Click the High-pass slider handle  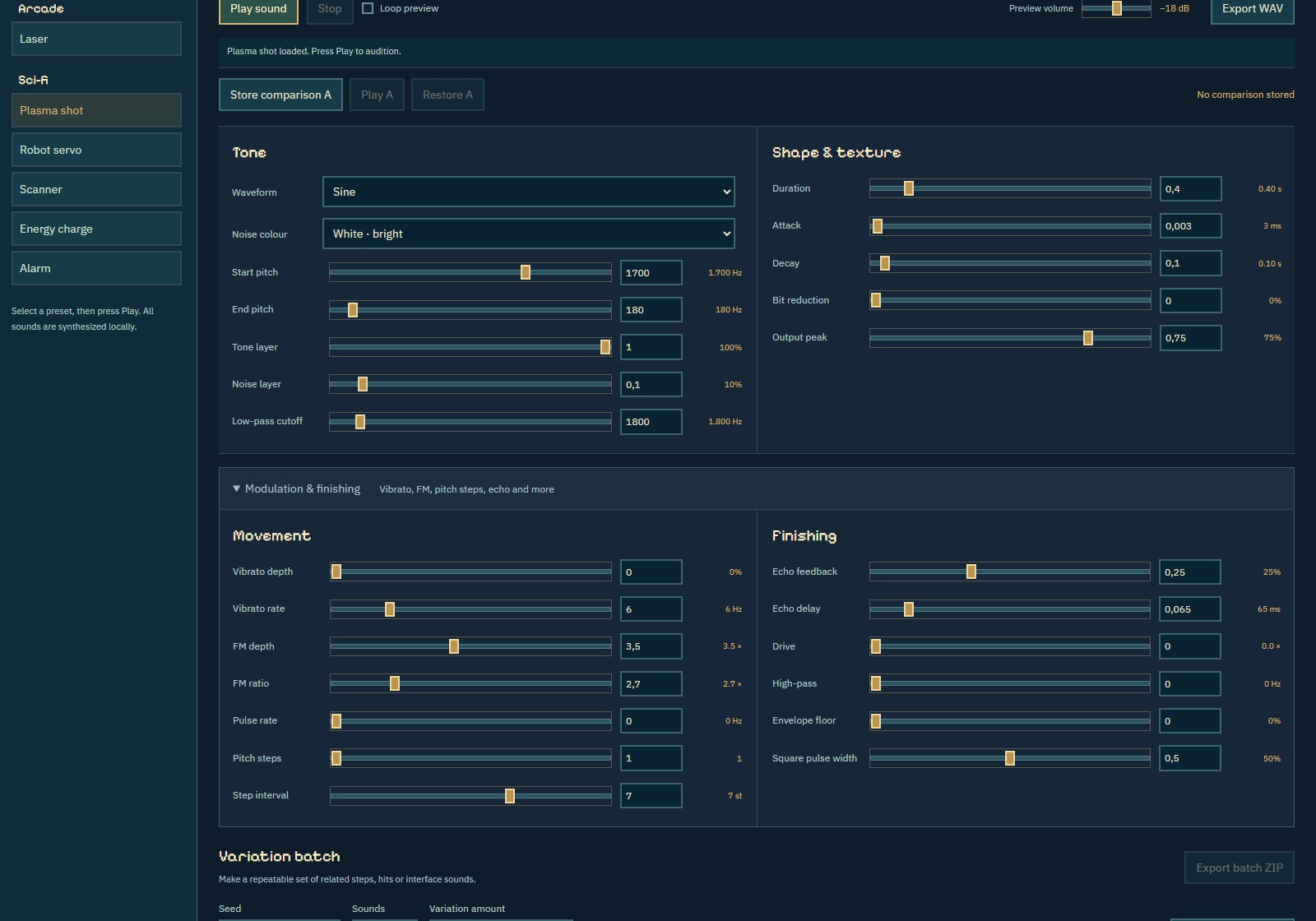(876, 683)
